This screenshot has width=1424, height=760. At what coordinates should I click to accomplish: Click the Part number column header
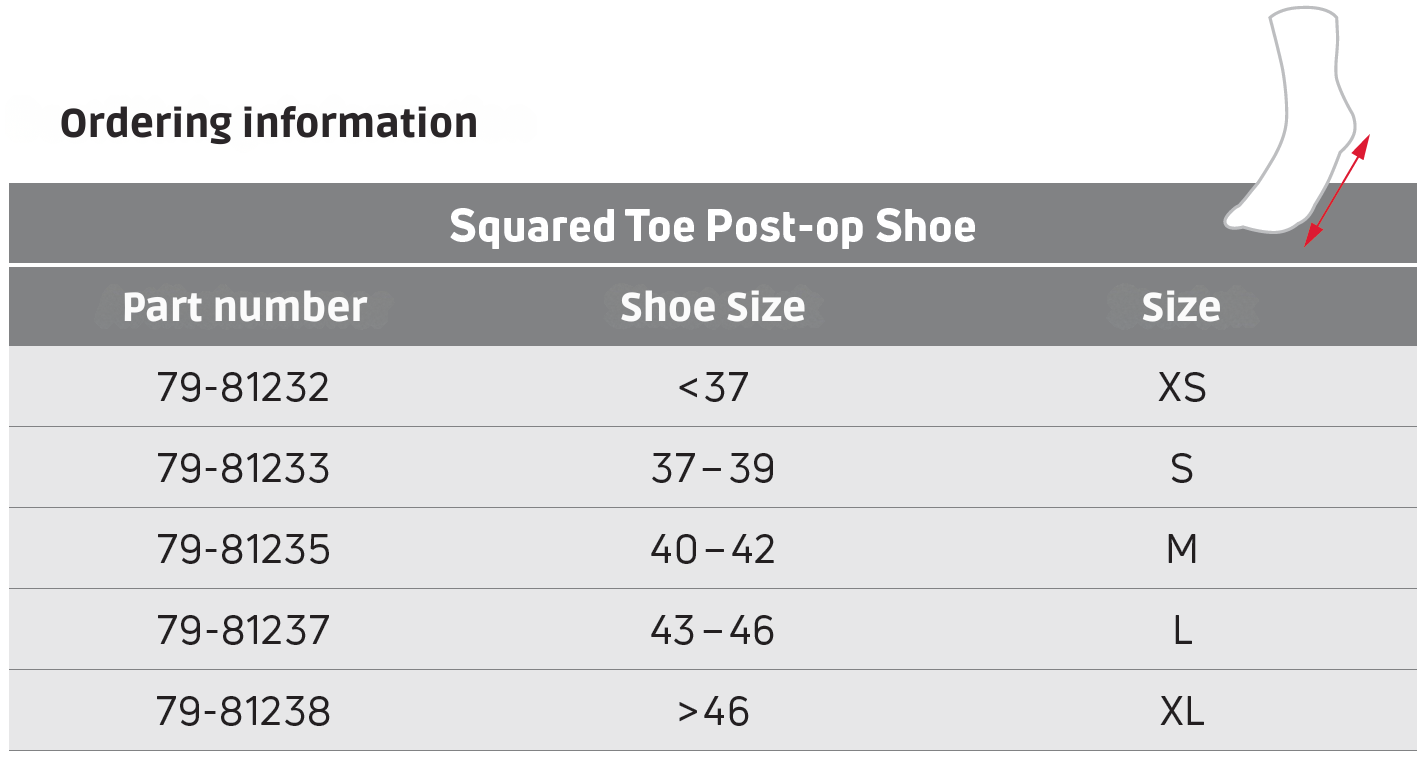[x=244, y=307]
